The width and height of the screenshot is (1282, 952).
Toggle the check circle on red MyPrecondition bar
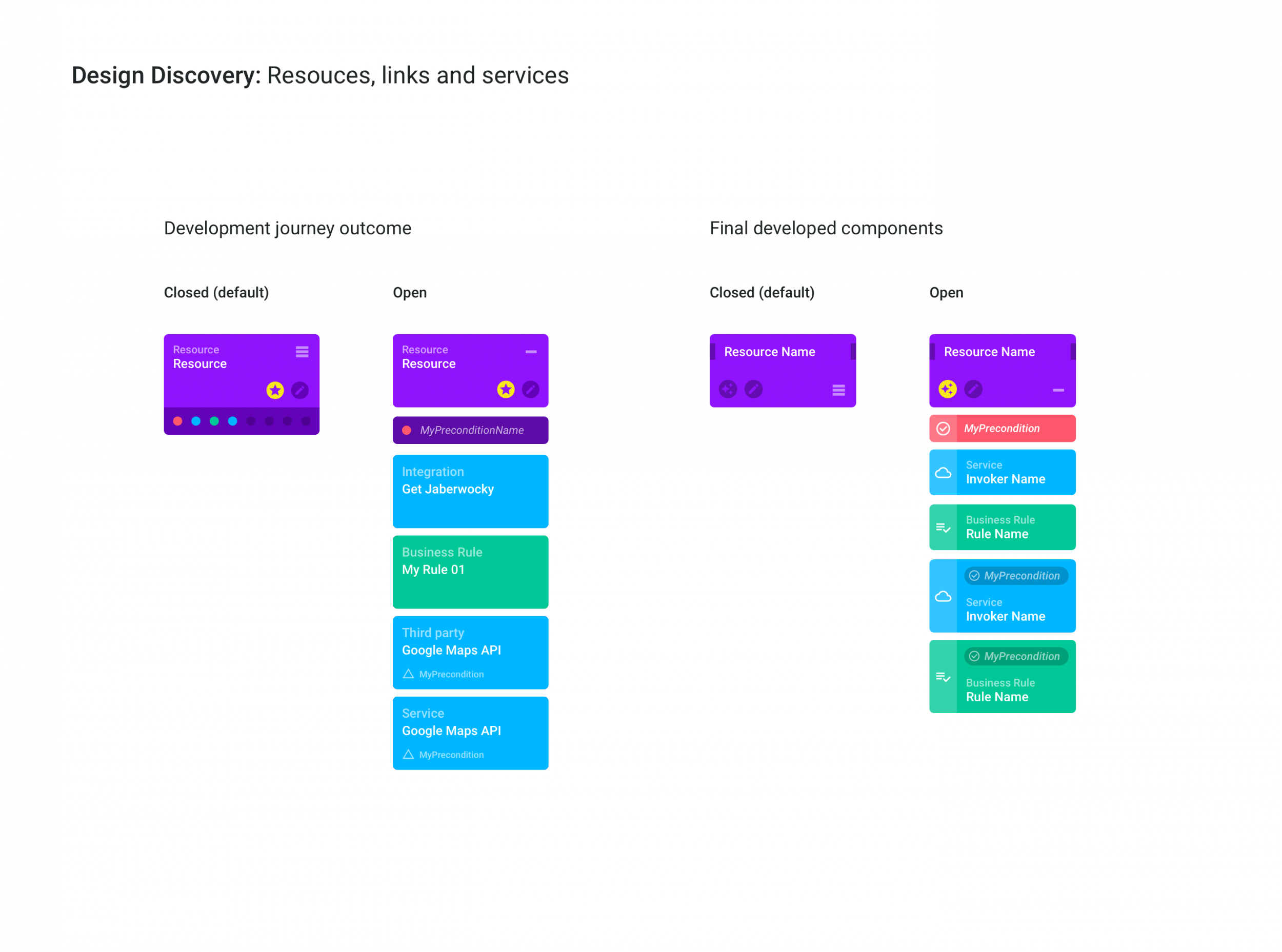coord(943,428)
